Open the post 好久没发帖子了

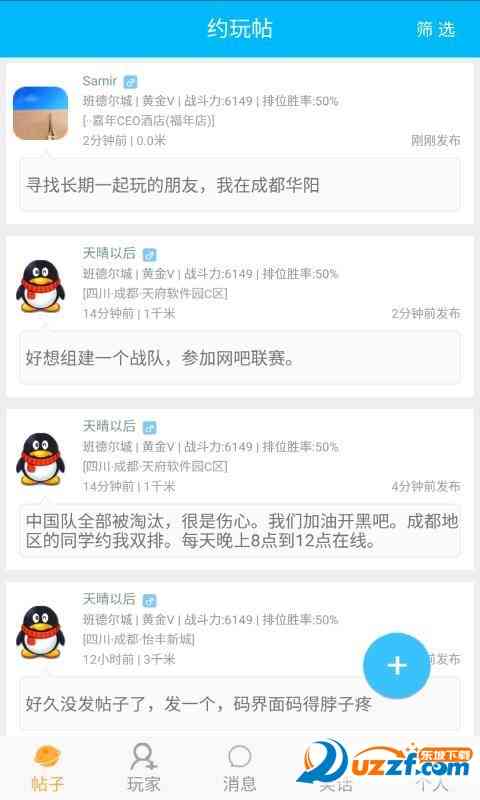click(240, 704)
